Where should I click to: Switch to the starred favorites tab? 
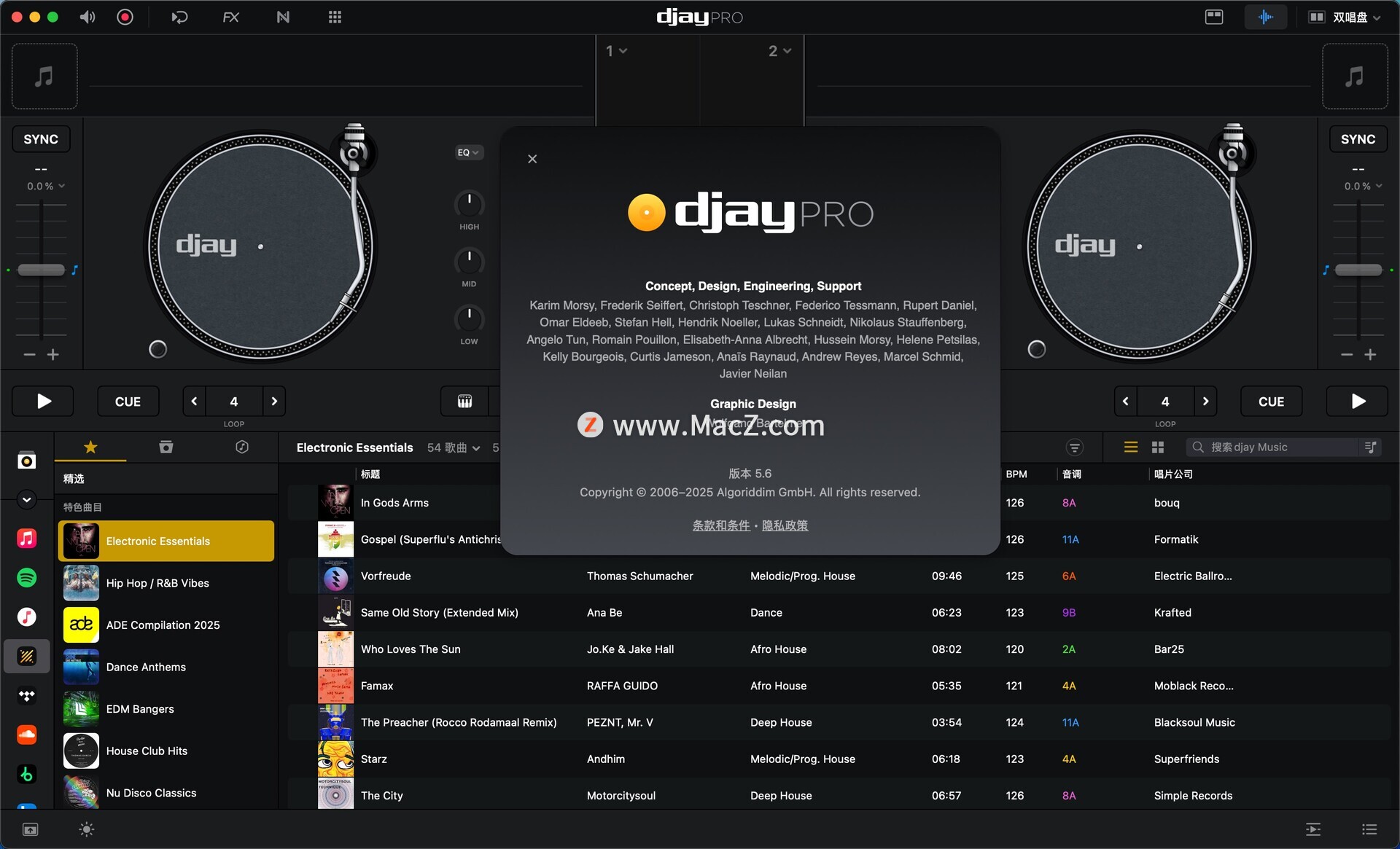[90, 447]
